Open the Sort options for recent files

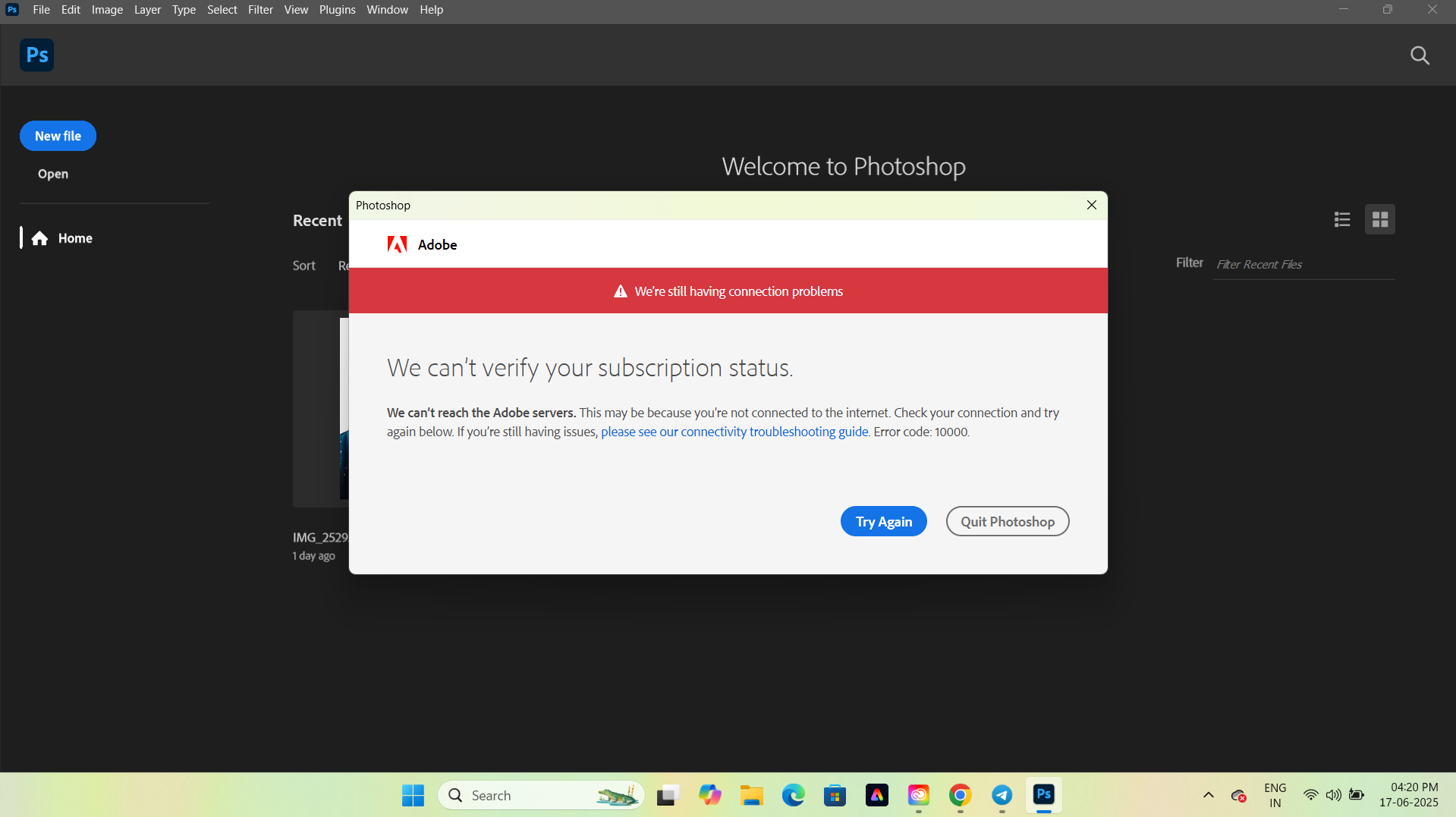coord(303,266)
